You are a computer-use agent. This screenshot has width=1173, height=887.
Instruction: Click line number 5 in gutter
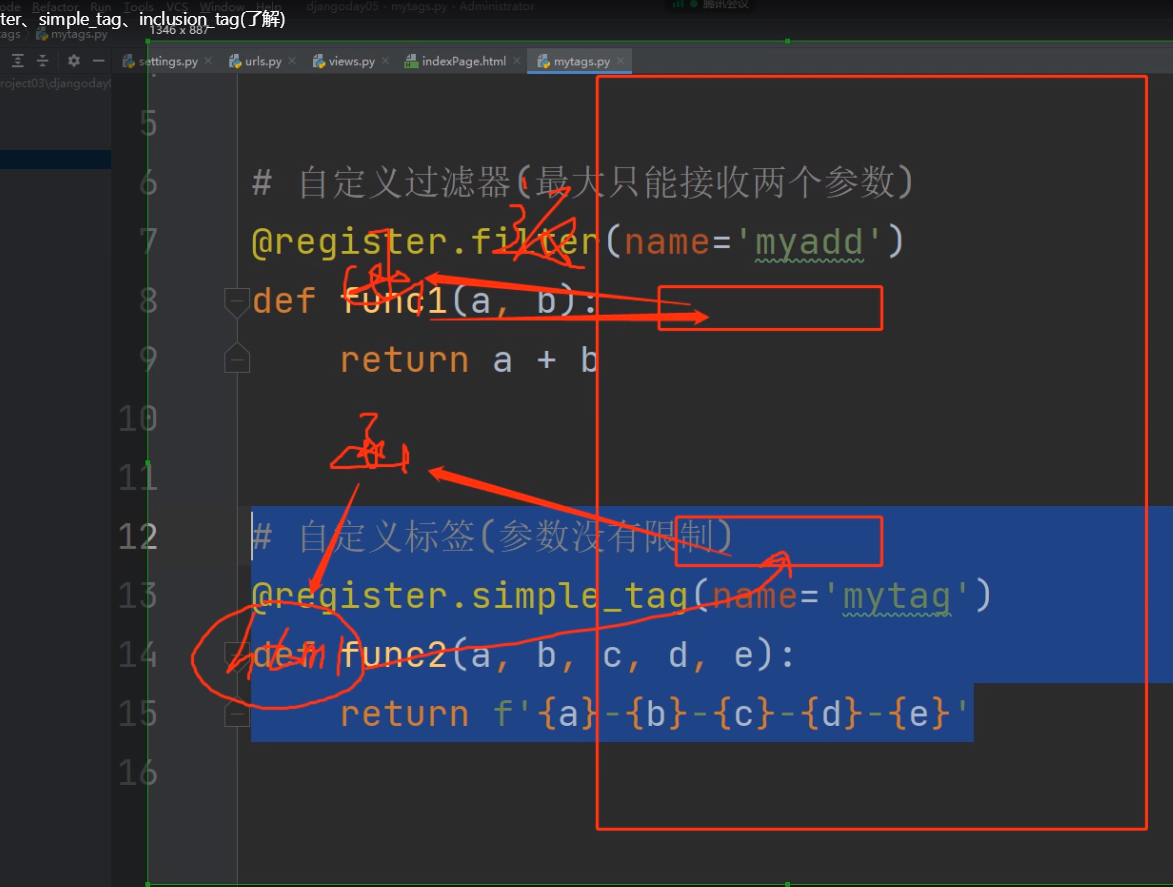tap(148, 123)
